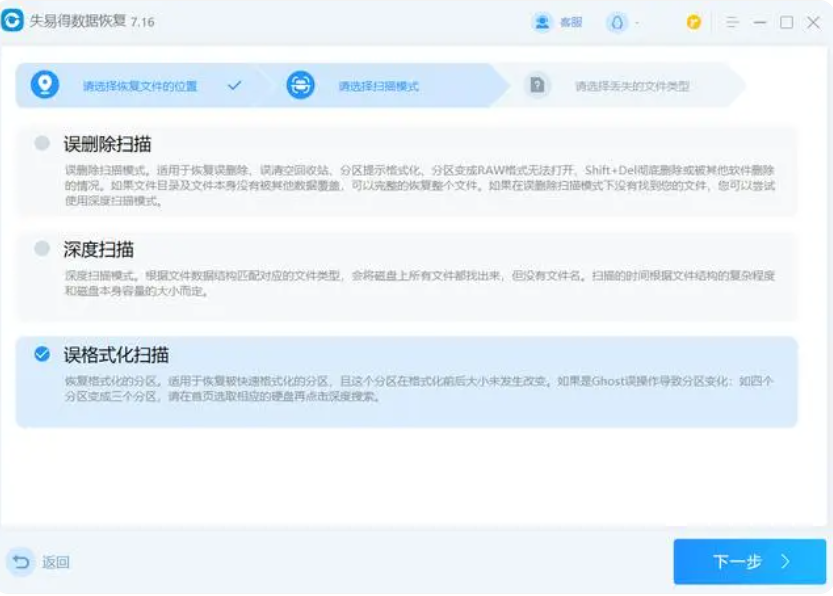Click the 深度扫描 option heading
The height and width of the screenshot is (596, 833).
point(99,249)
